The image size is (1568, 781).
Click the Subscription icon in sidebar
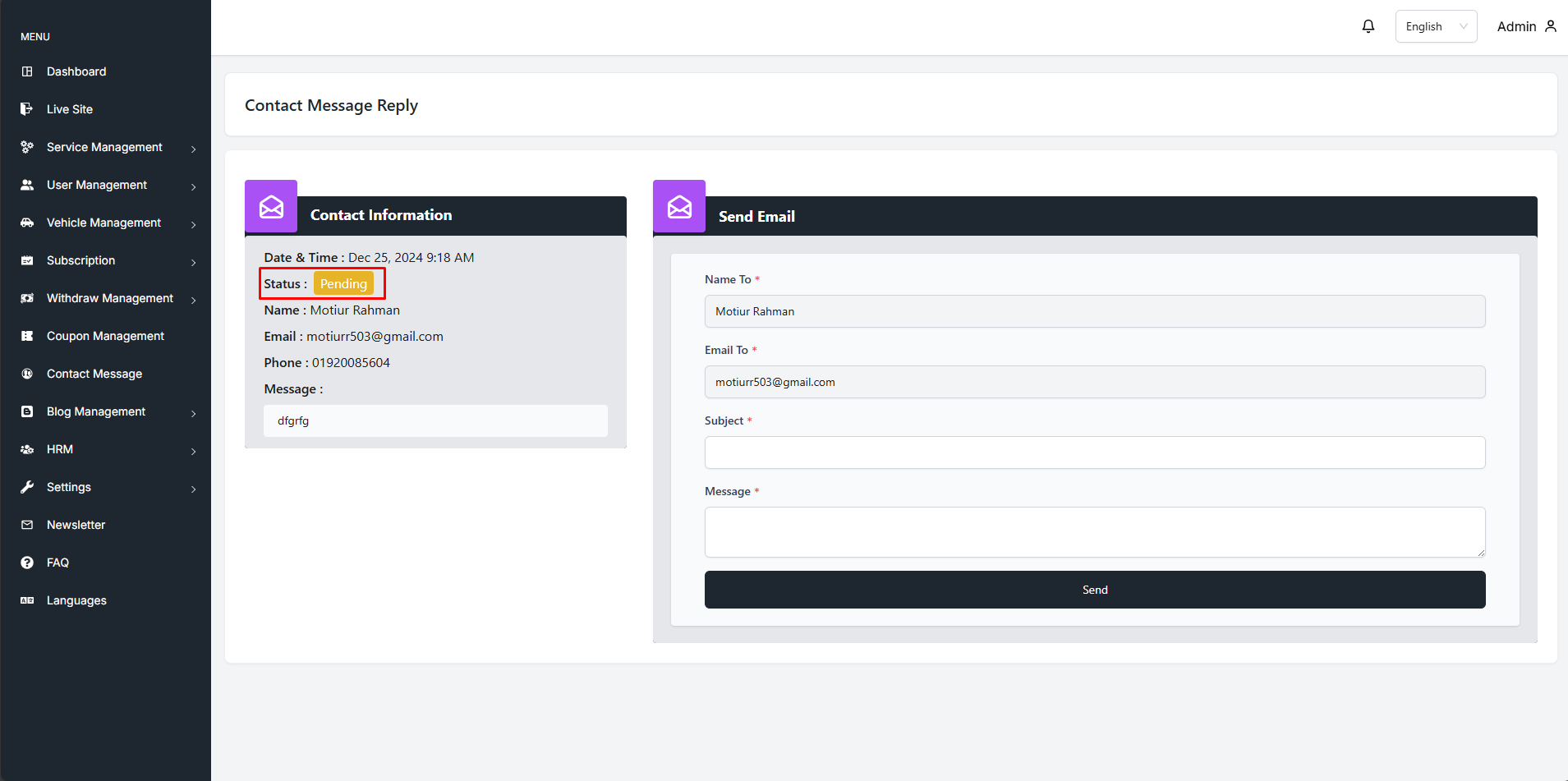point(27,260)
